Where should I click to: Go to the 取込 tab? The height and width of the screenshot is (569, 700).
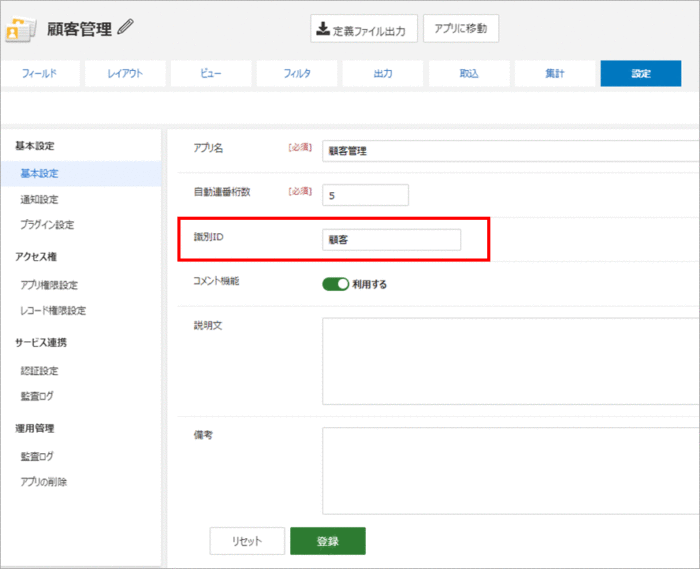(x=469, y=73)
